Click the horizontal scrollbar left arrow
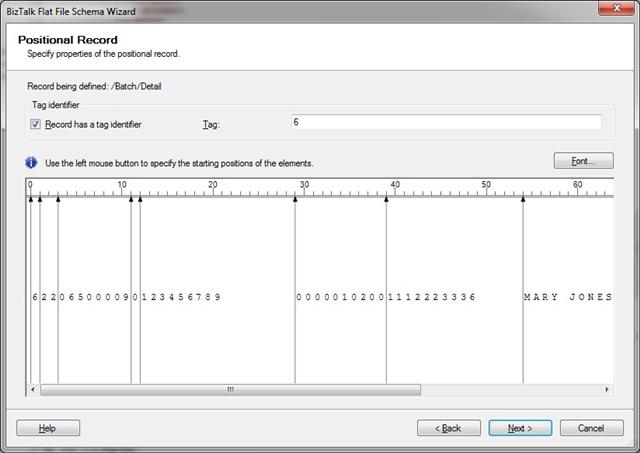 pyautogui.click(x=33, y=390)
